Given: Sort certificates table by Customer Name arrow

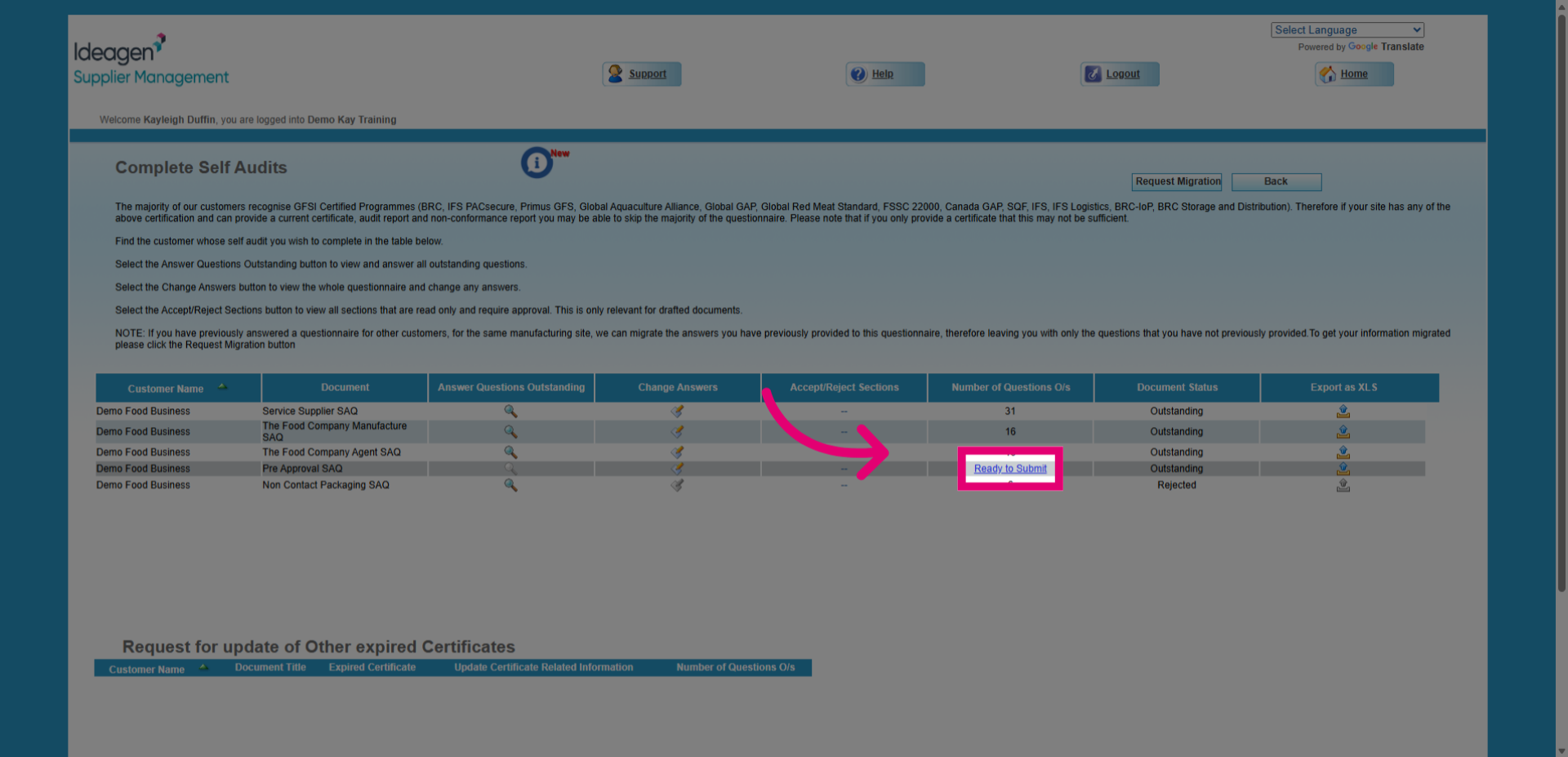Looking at the screenshot, I should click(203, 668).
